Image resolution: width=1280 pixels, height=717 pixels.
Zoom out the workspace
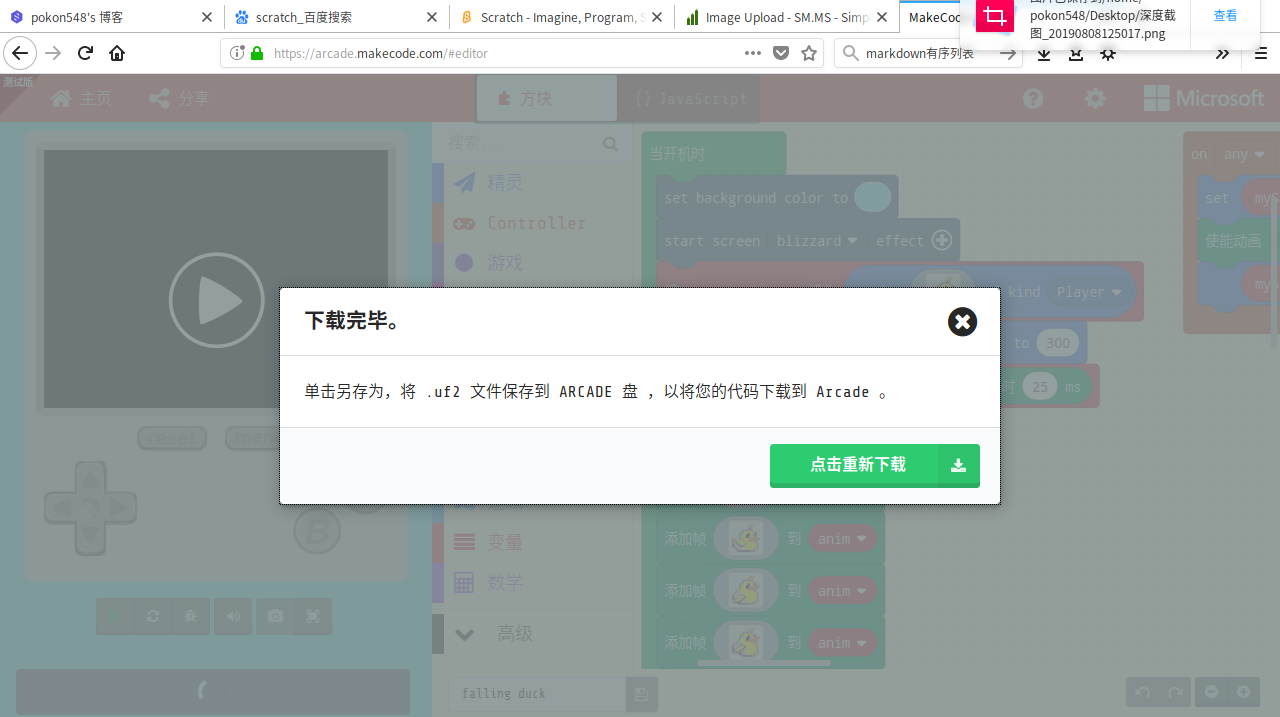1211,691
